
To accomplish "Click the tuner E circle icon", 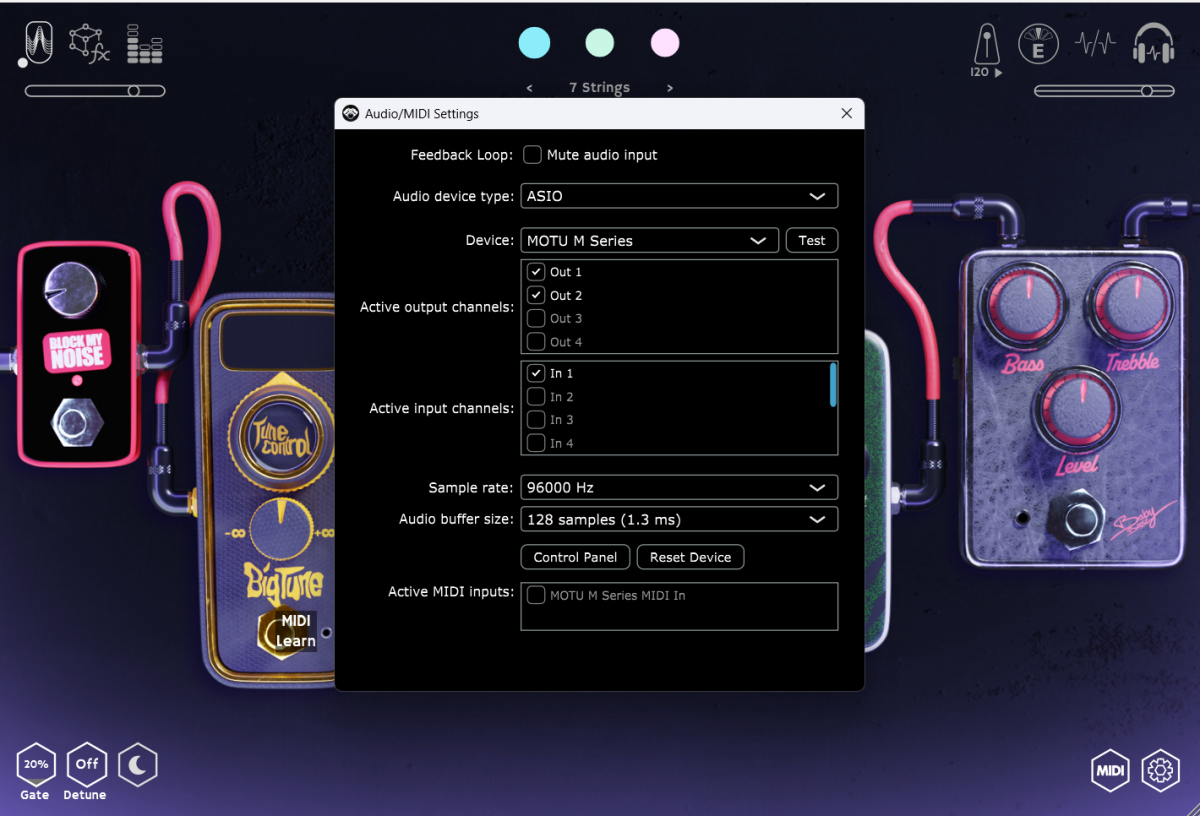I will pos(1038,45).
